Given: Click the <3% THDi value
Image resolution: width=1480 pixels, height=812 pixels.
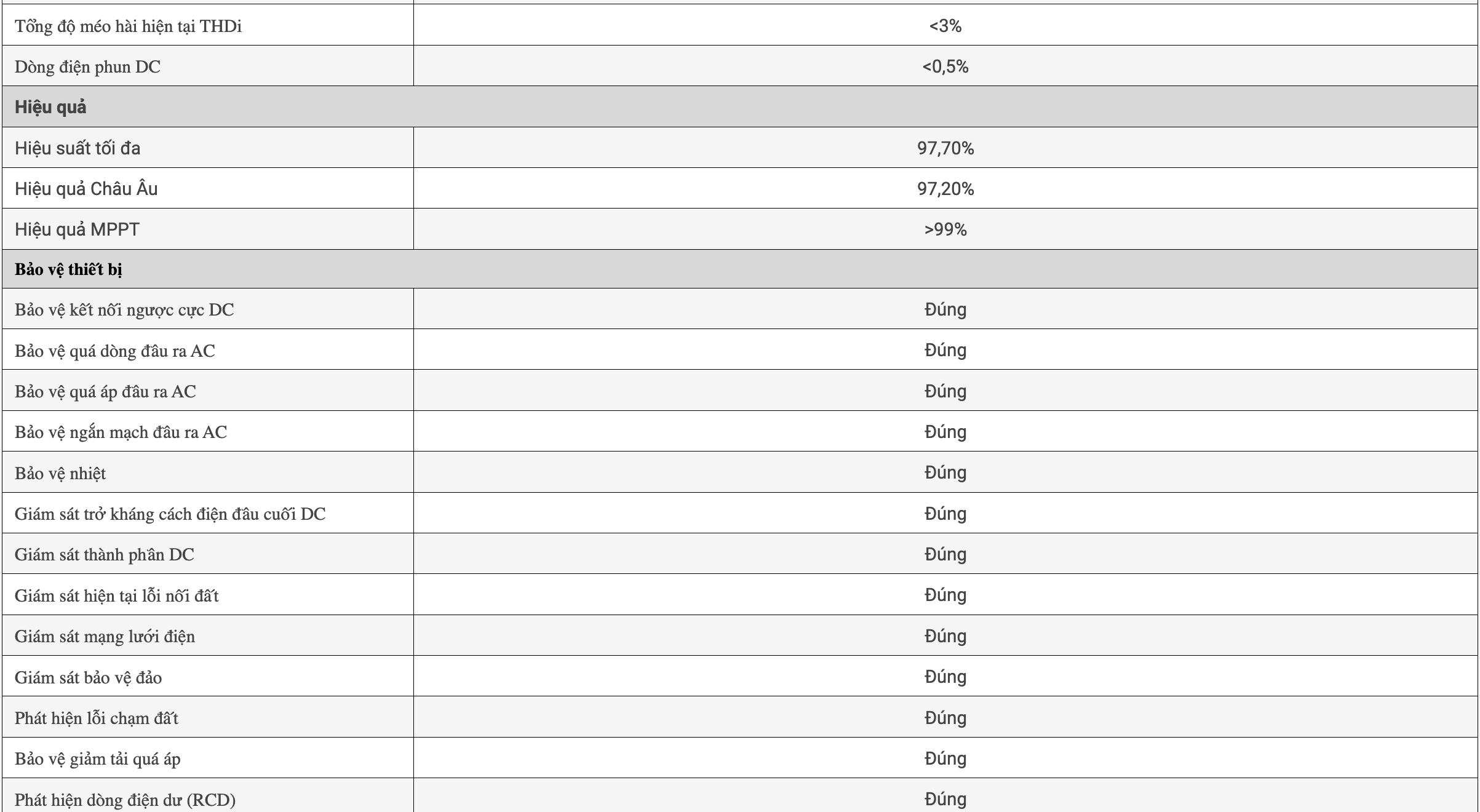Looking at the screenshot, I should (x=945, y=26).
